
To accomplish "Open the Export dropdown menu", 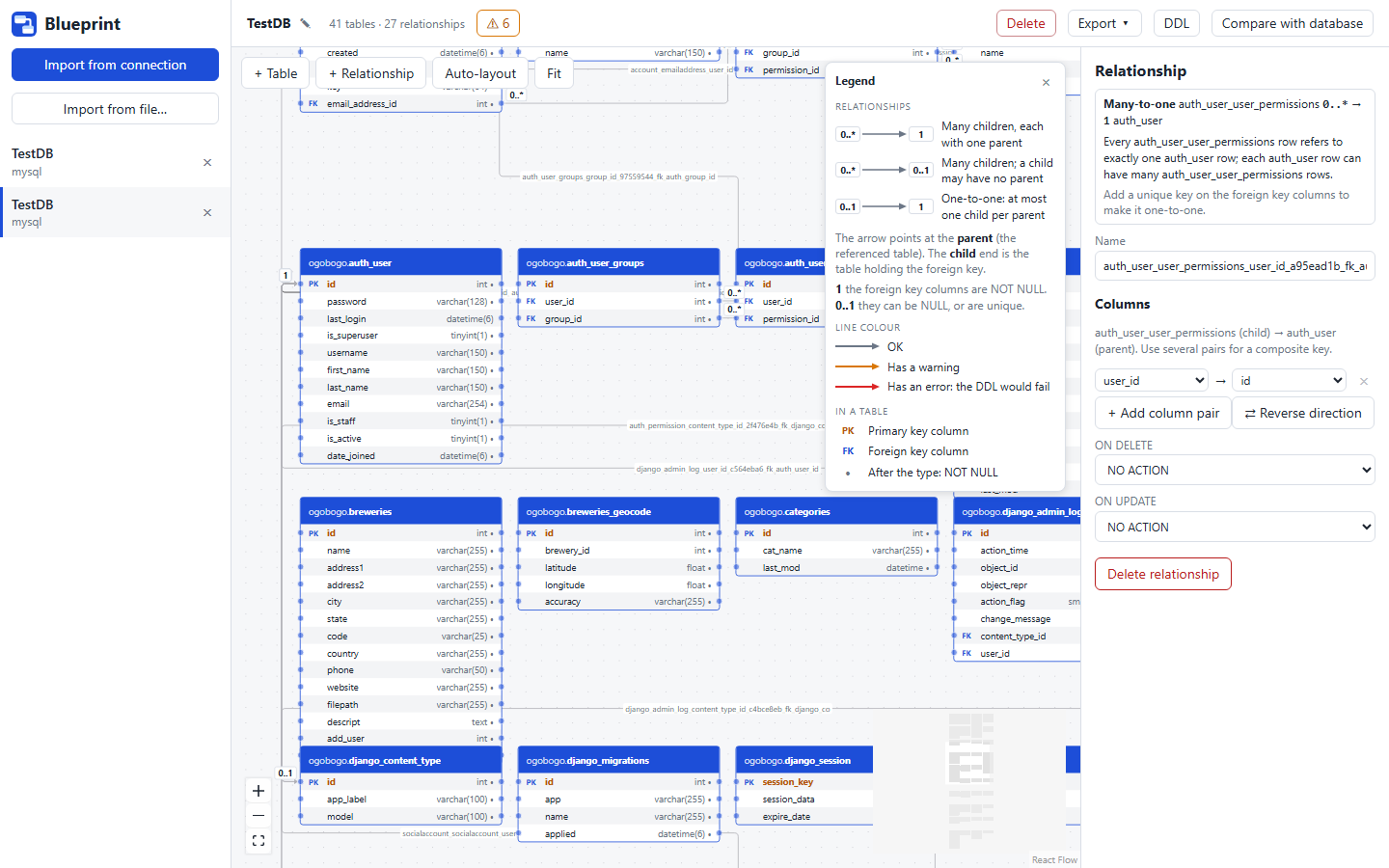I will 1104,23.
